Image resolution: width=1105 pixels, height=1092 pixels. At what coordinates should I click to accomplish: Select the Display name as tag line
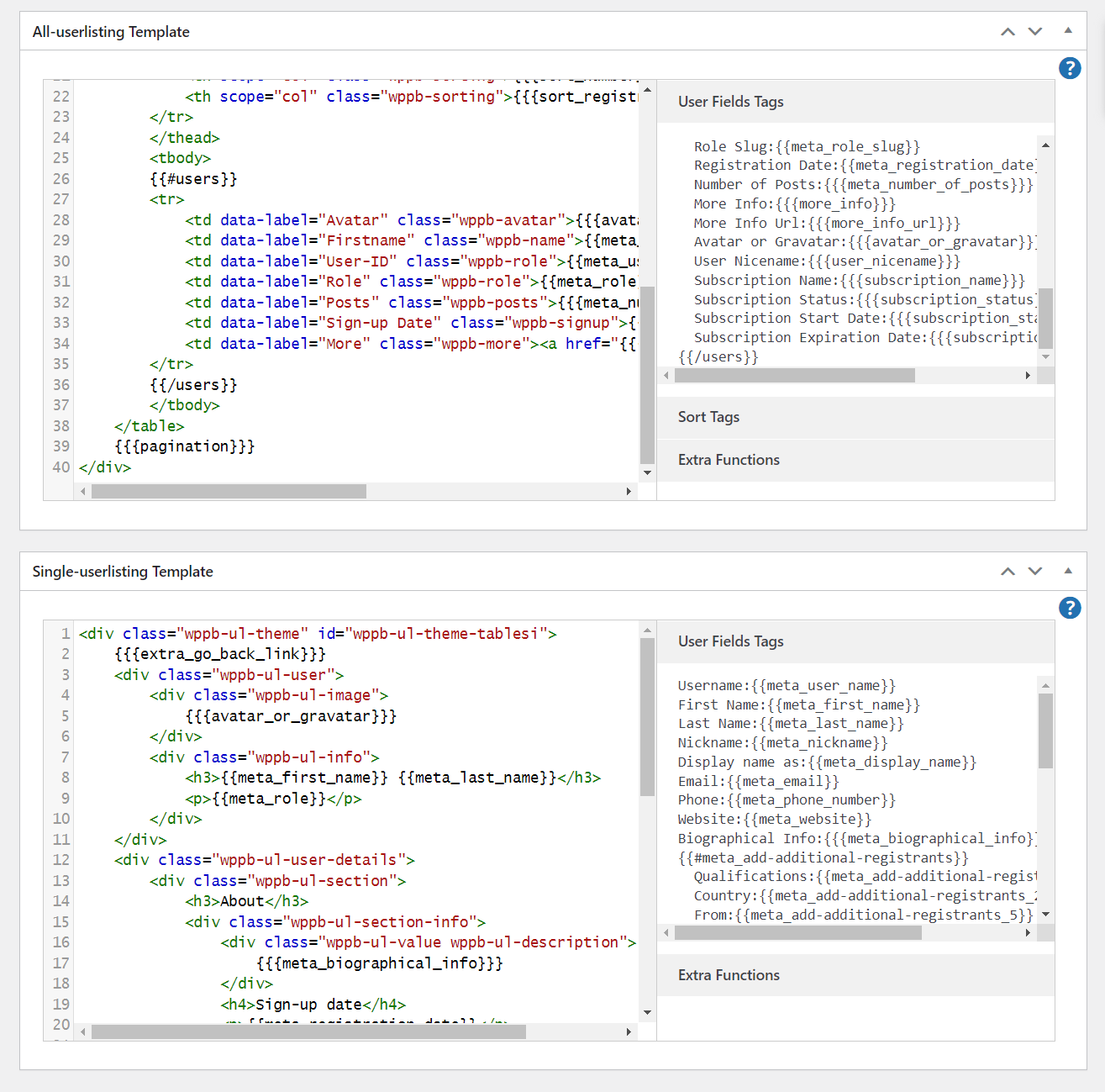827,762
